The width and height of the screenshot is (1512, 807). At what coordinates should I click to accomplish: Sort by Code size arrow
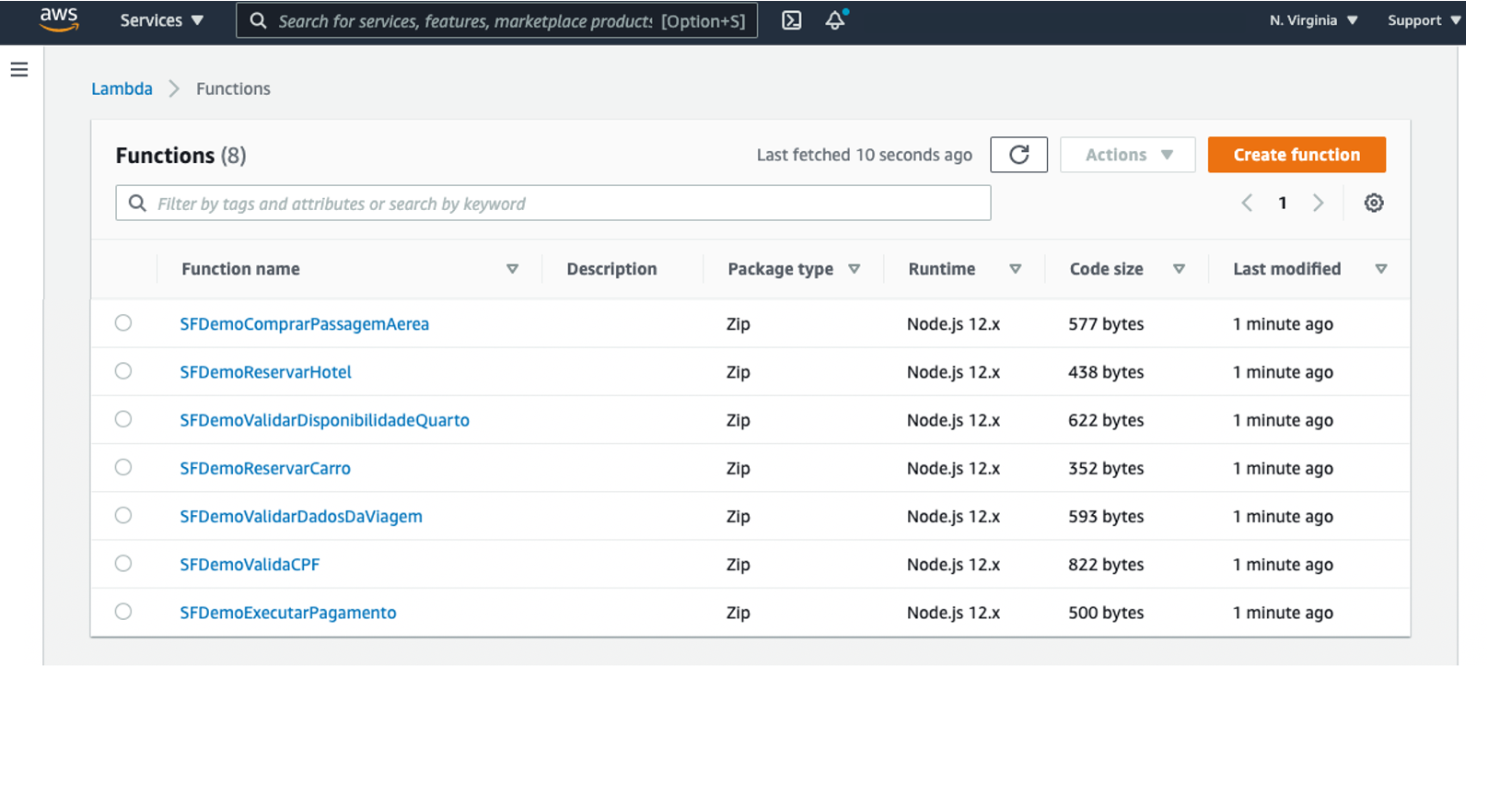point(1179,269)
